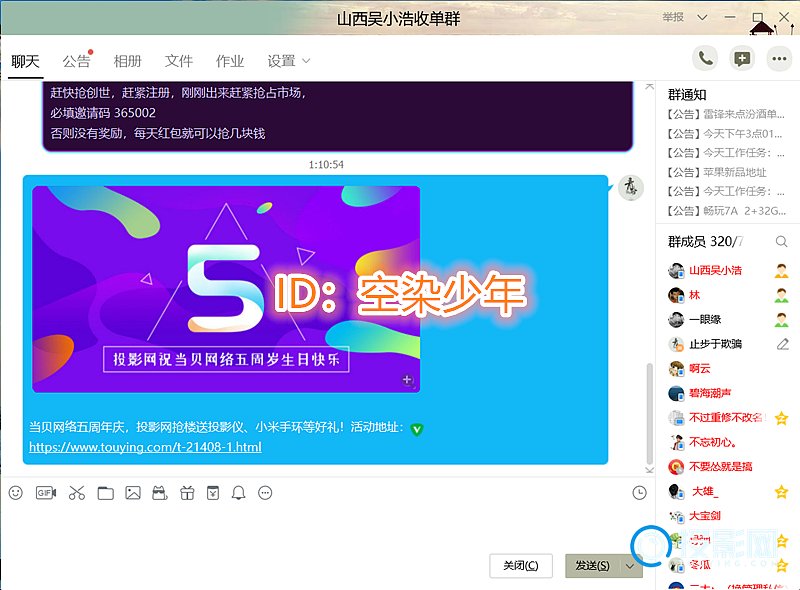
Task: Start a group voice call
Action: coord(705,59)
